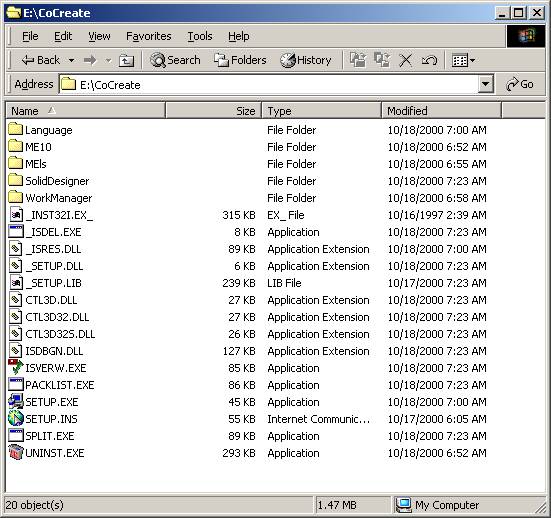Click the Delete X toolbar icon
Image resolution: width=551 pixels, height=518 pixels.
point(406,60)
